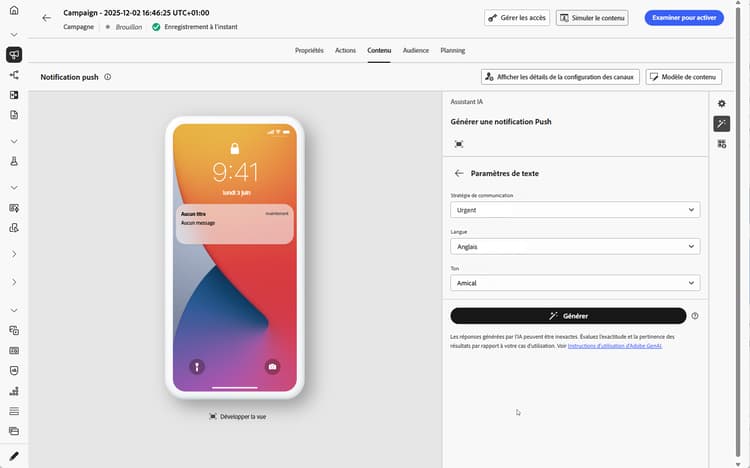Click the pencil icon at sidebar bottom
The image size is (750, 468).
click(x=14, y=456)
